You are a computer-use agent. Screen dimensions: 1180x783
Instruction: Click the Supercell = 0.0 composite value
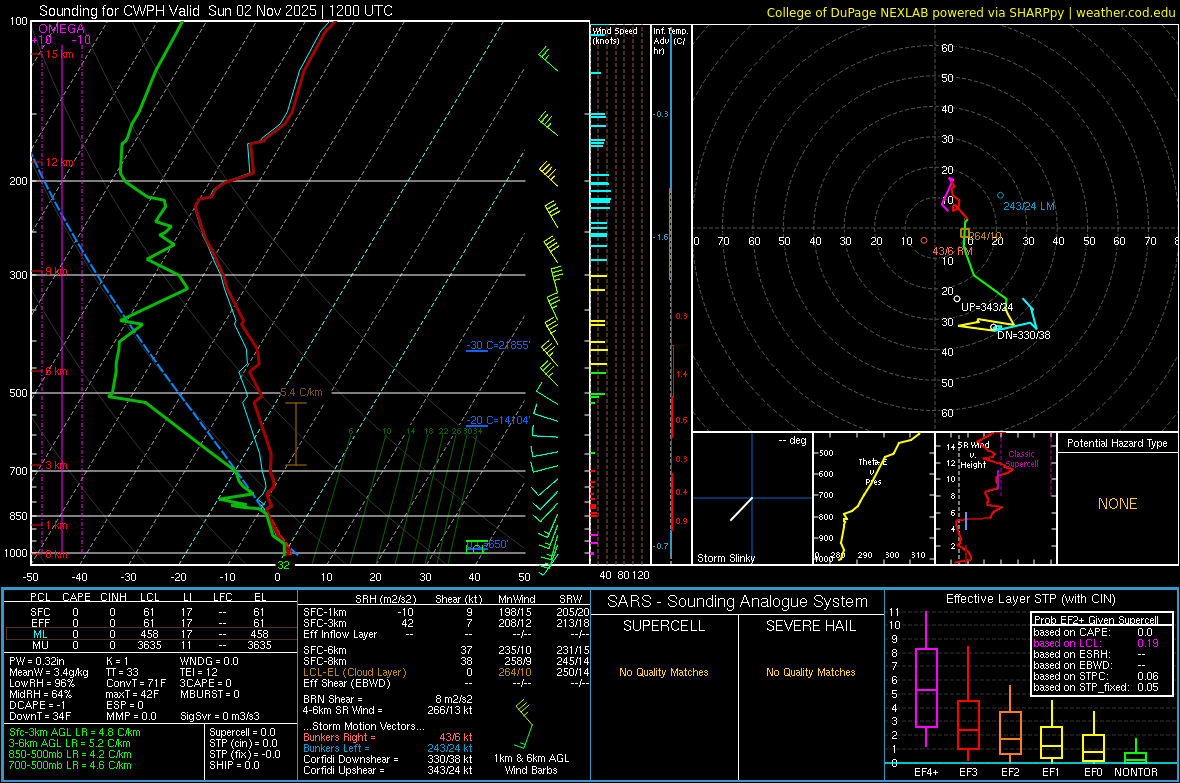[242, 732]
